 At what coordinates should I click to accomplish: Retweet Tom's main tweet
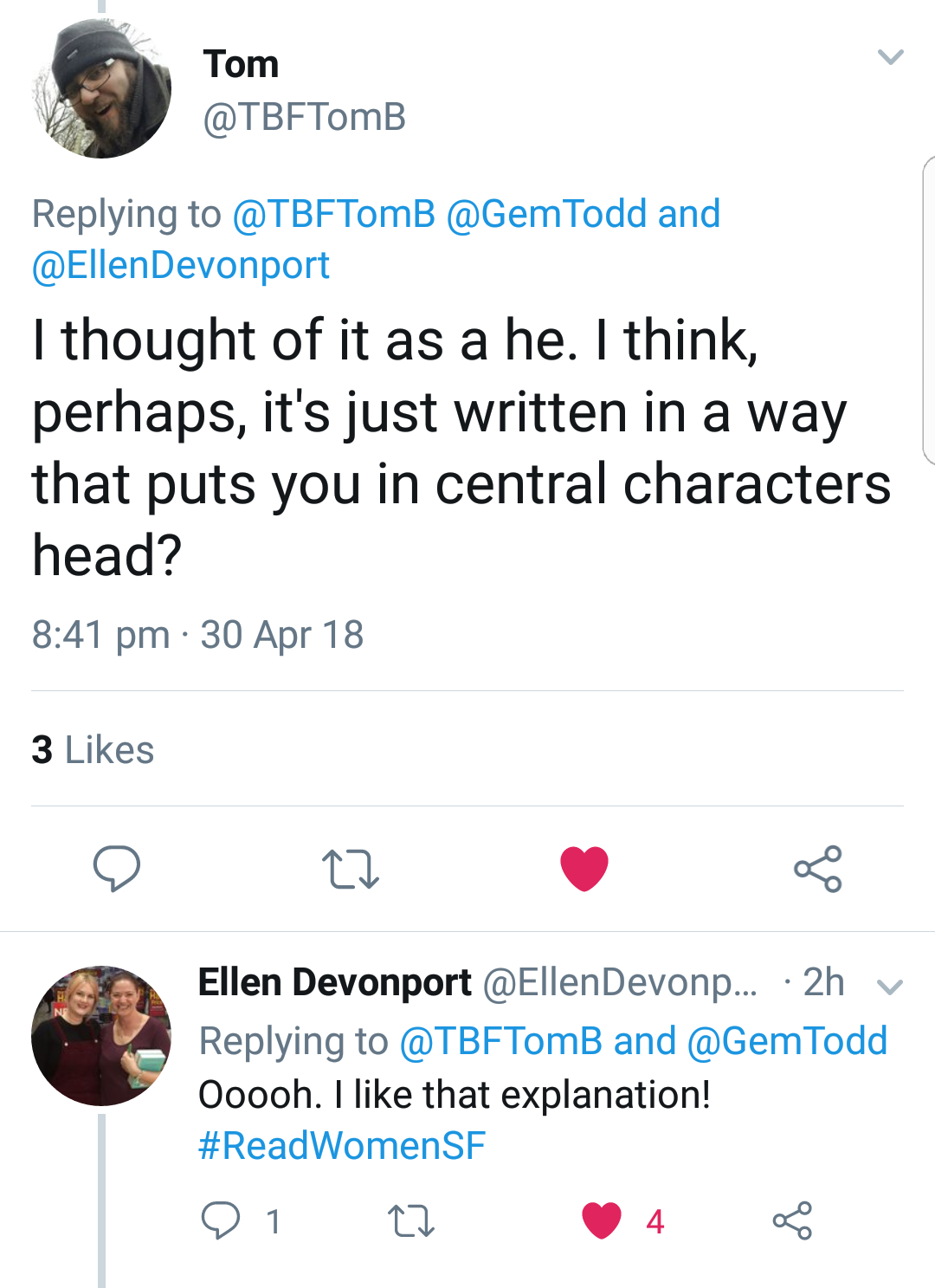(x=350, y=869)
